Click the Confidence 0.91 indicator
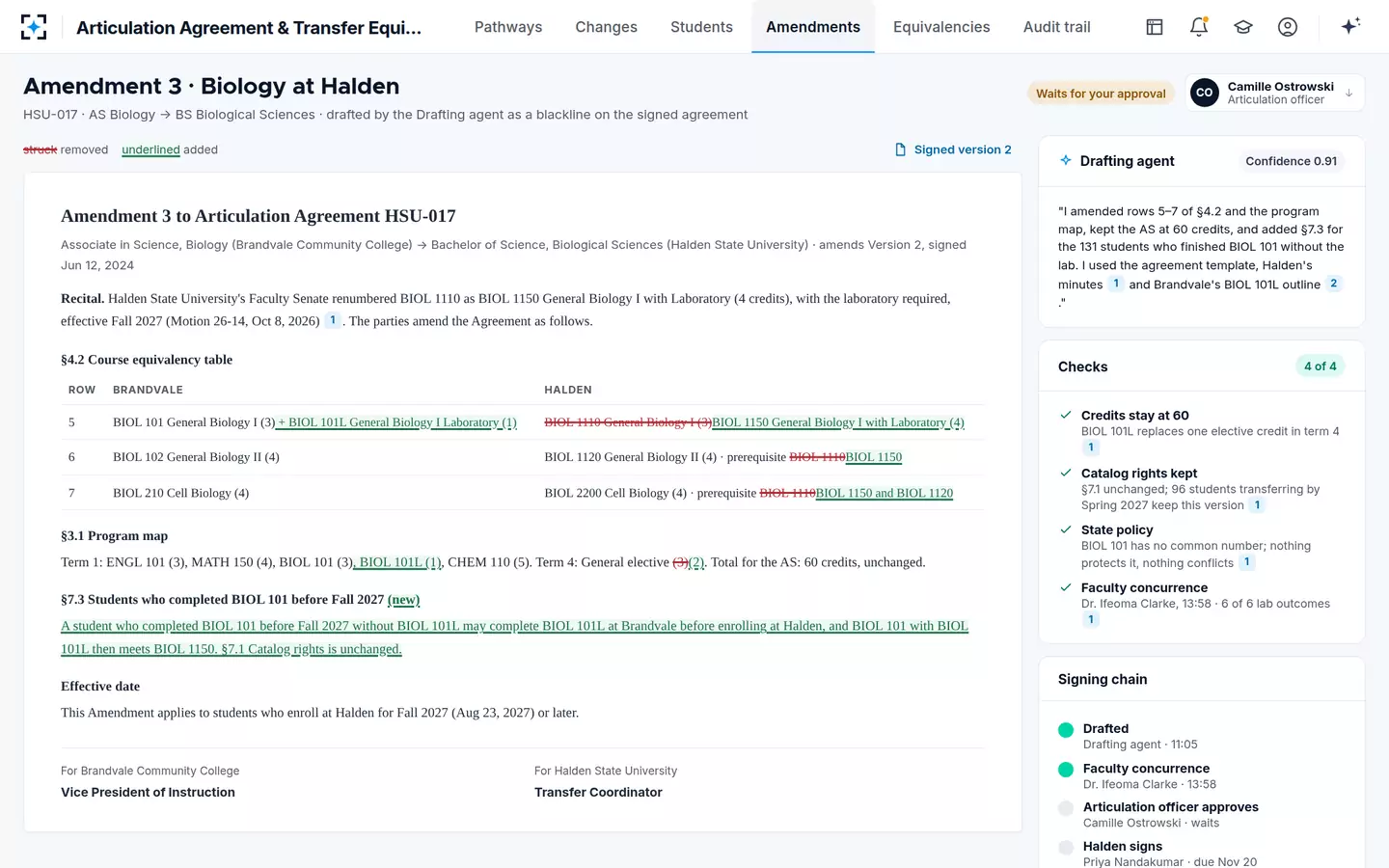 [1291, 161]
